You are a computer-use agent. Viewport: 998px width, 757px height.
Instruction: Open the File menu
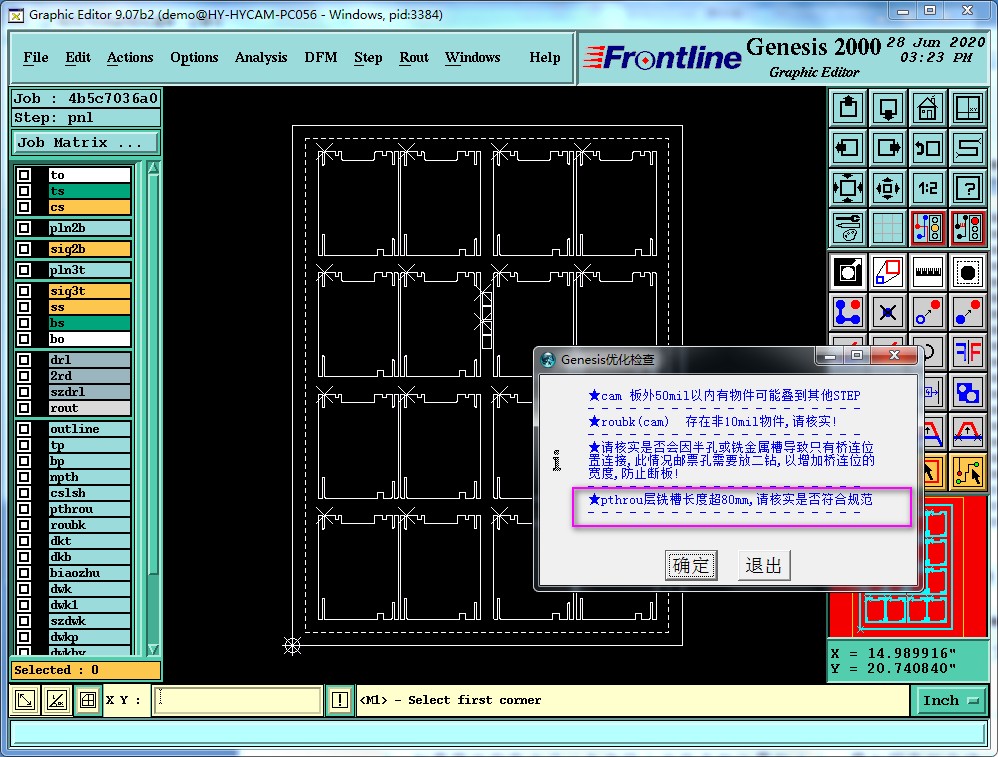[x=36, y=57]
